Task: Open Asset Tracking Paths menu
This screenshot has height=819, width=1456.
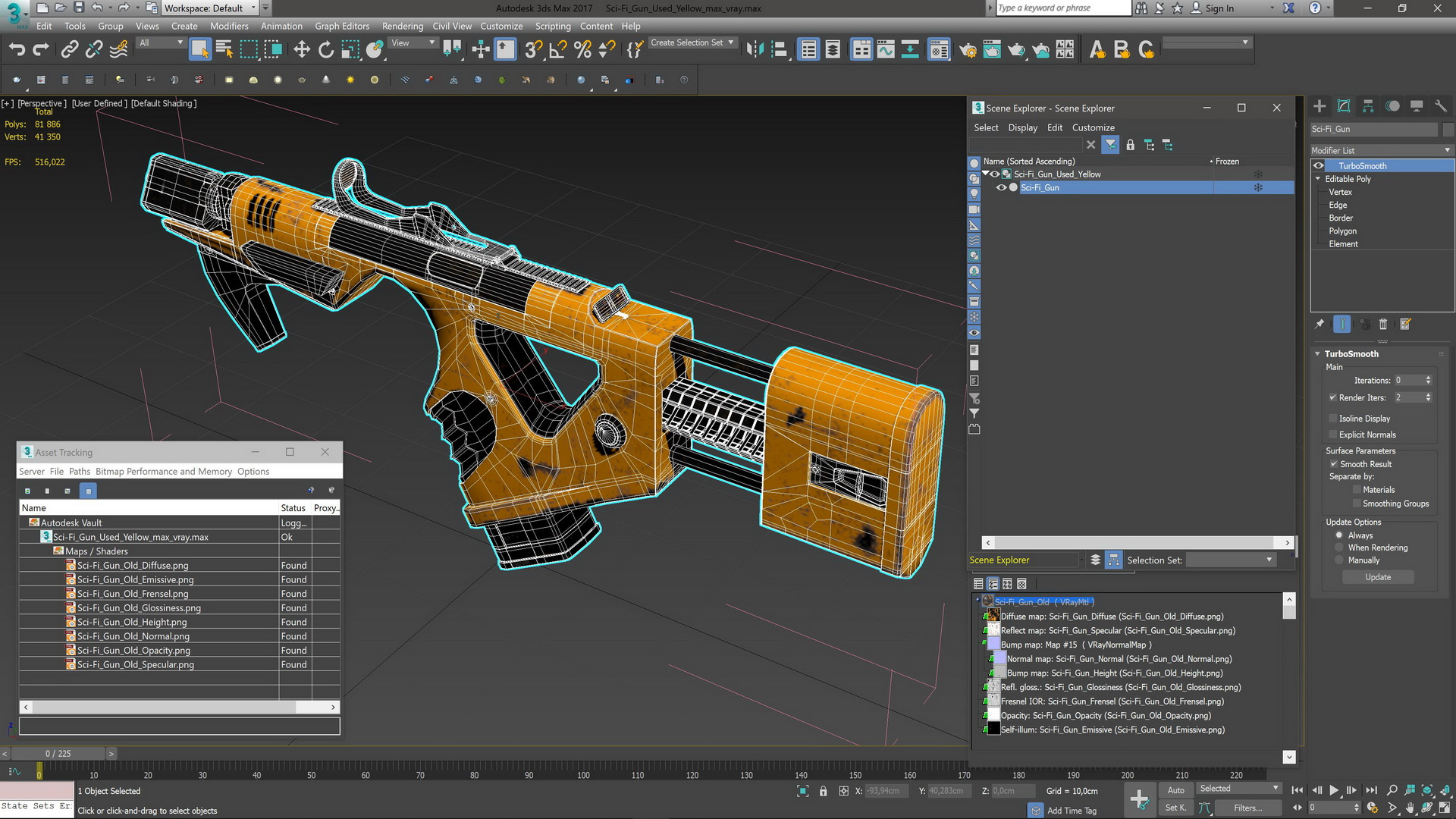Action: click(80, 472)
